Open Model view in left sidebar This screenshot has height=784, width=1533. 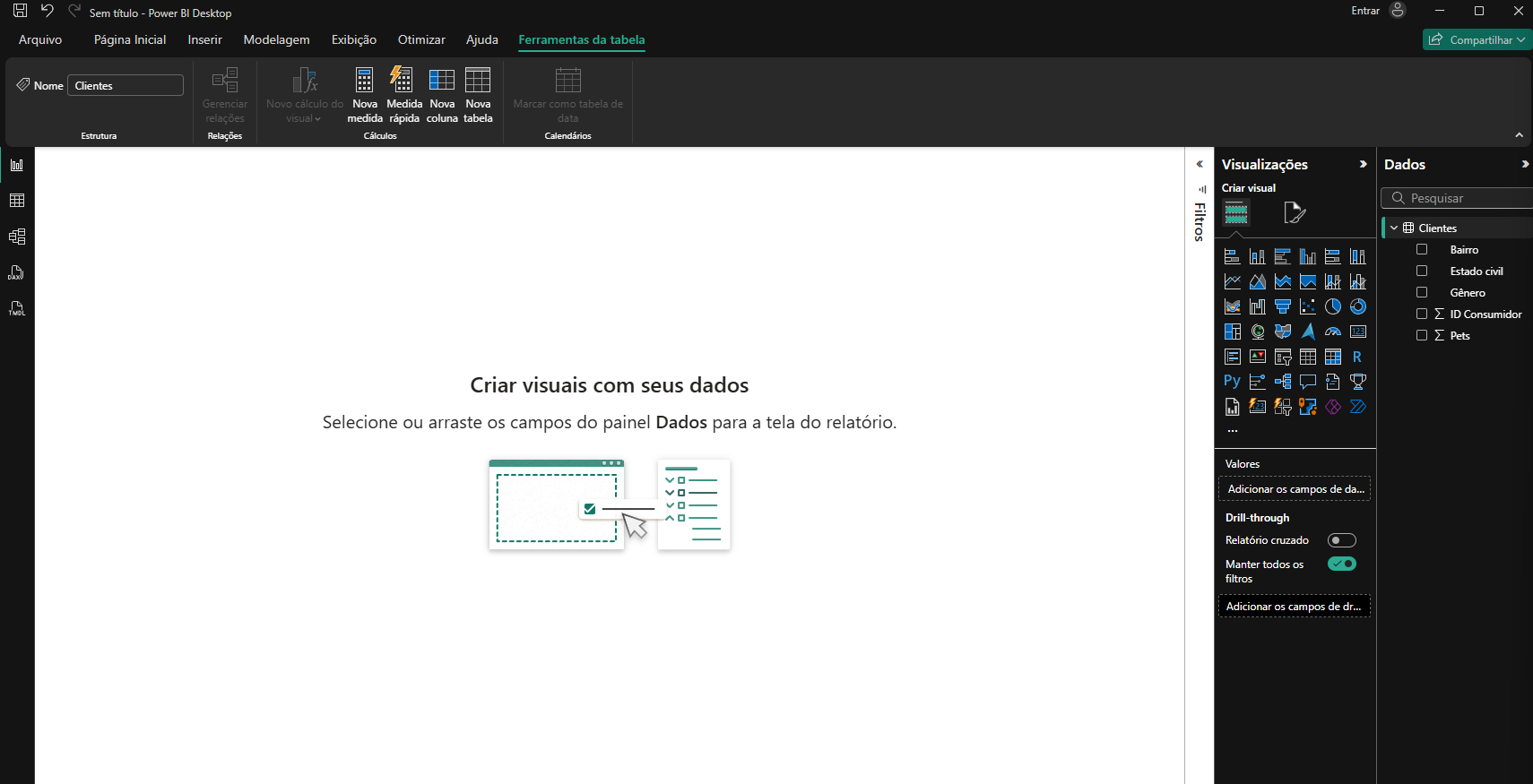(17, 237)
